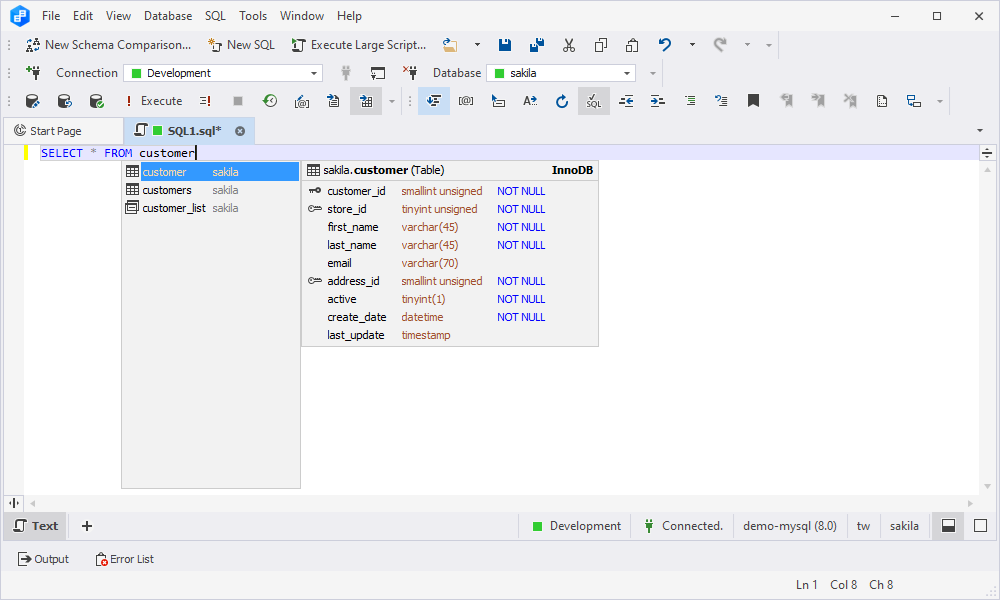
Task: Click Execute Current Statement icon
Action: tap(205, 101)
